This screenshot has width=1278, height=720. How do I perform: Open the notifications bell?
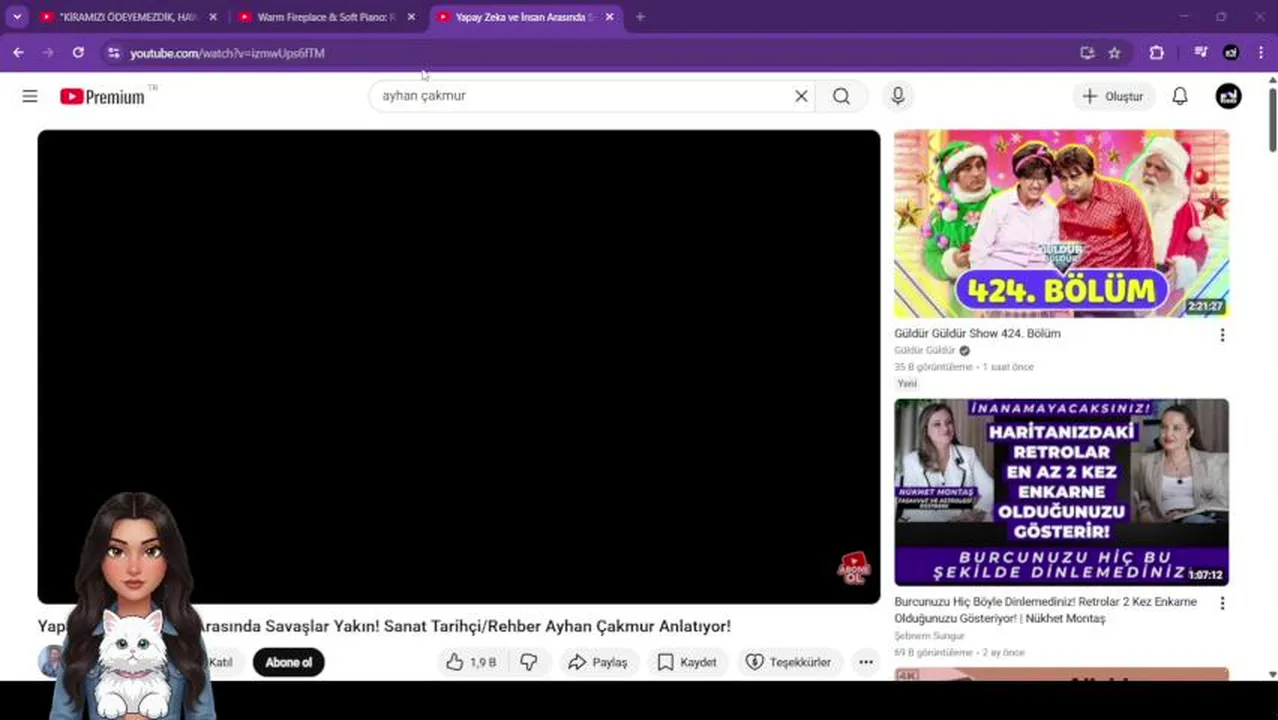click(x=1180, y=96)
